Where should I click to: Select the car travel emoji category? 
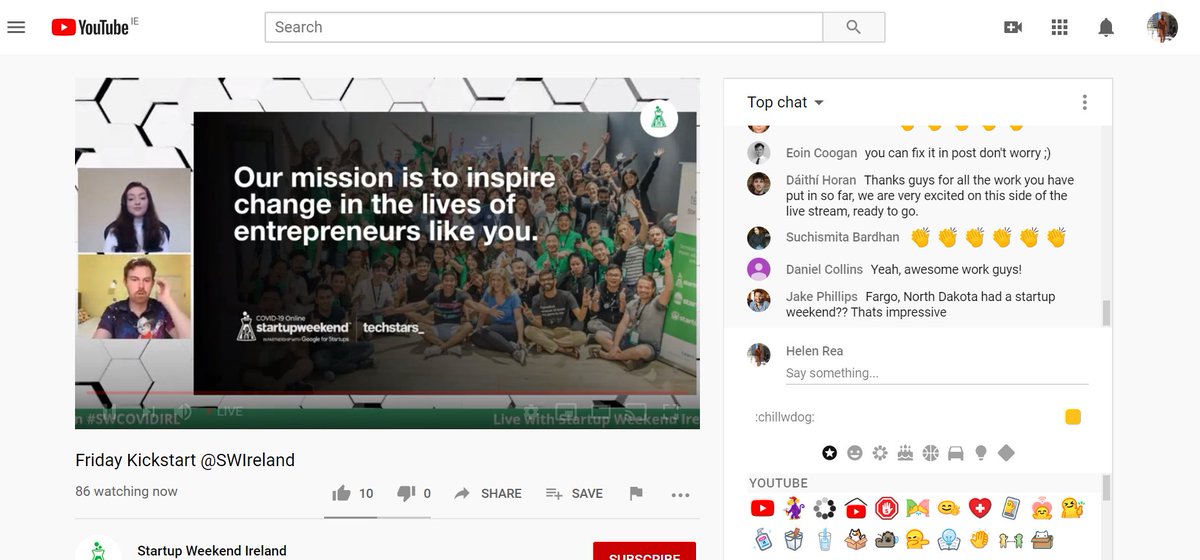pos(956,453)
